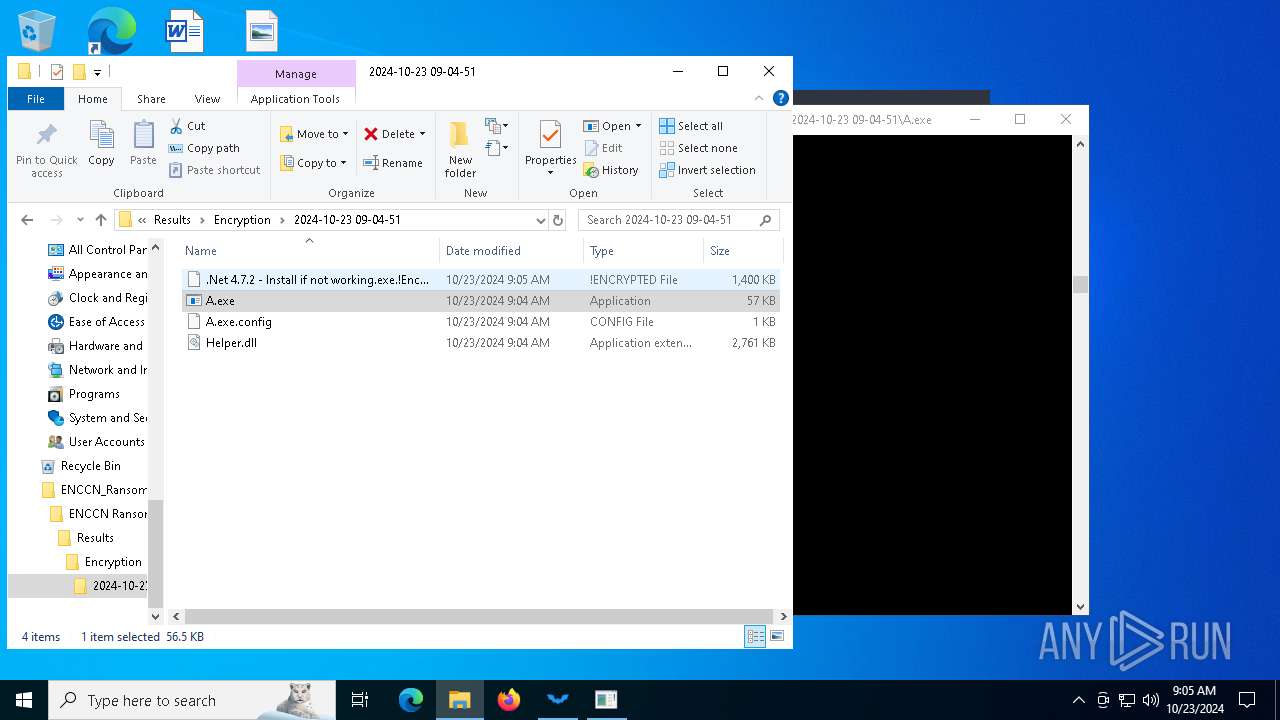
Task: Sort by the Name column header
Action: (308, 251)
